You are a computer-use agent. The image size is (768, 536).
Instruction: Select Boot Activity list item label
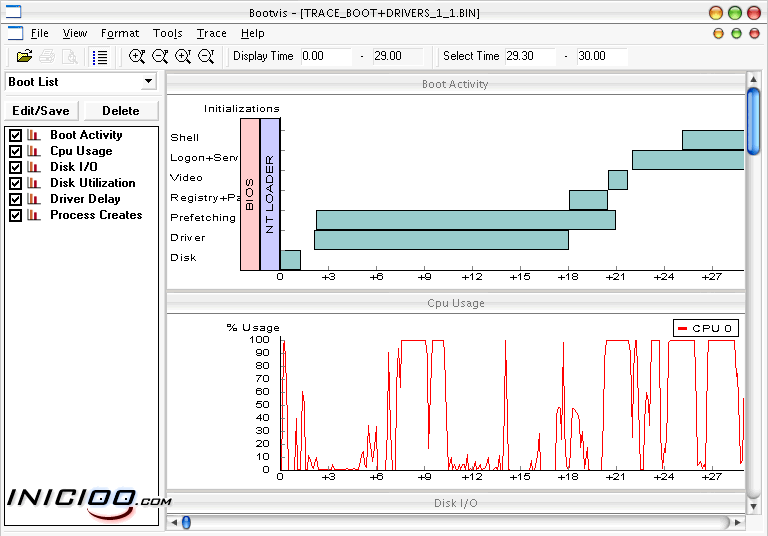point(86,135)
